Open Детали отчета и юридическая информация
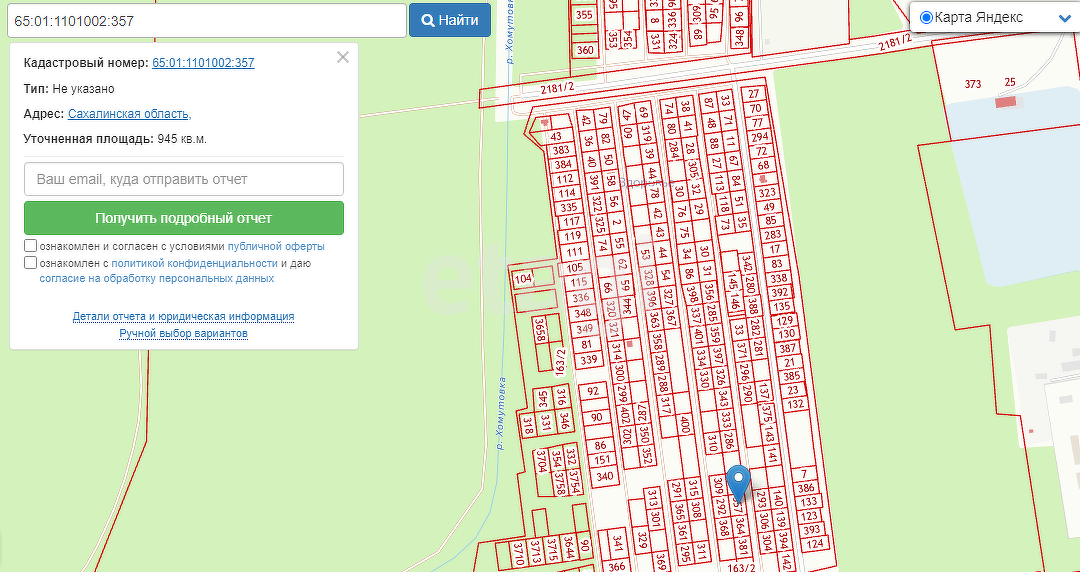This screenshot has height=572, width=1080. point(183,316)
